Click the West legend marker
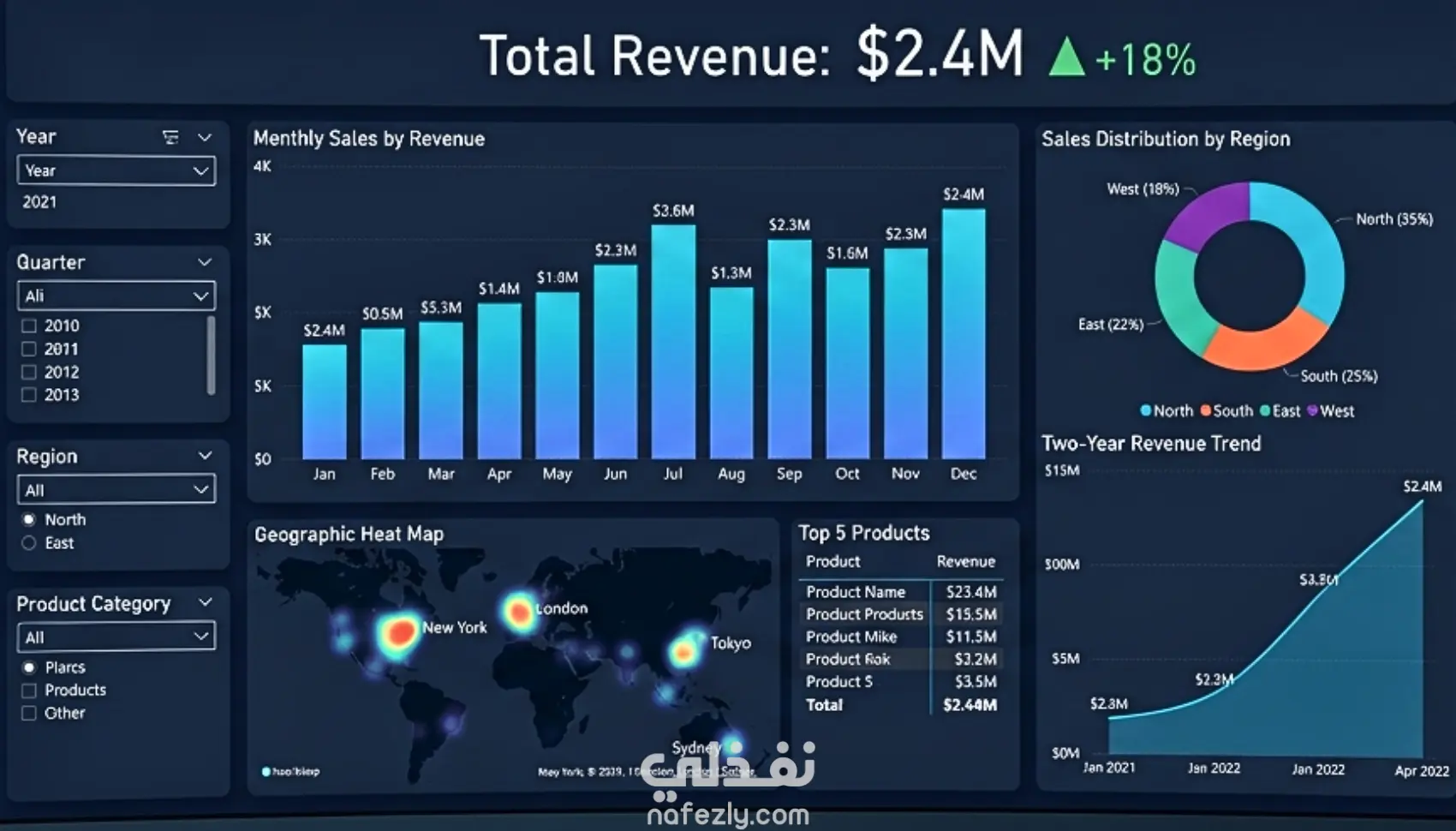Viewport: 1456px width, 831px height. [1312, 410]
